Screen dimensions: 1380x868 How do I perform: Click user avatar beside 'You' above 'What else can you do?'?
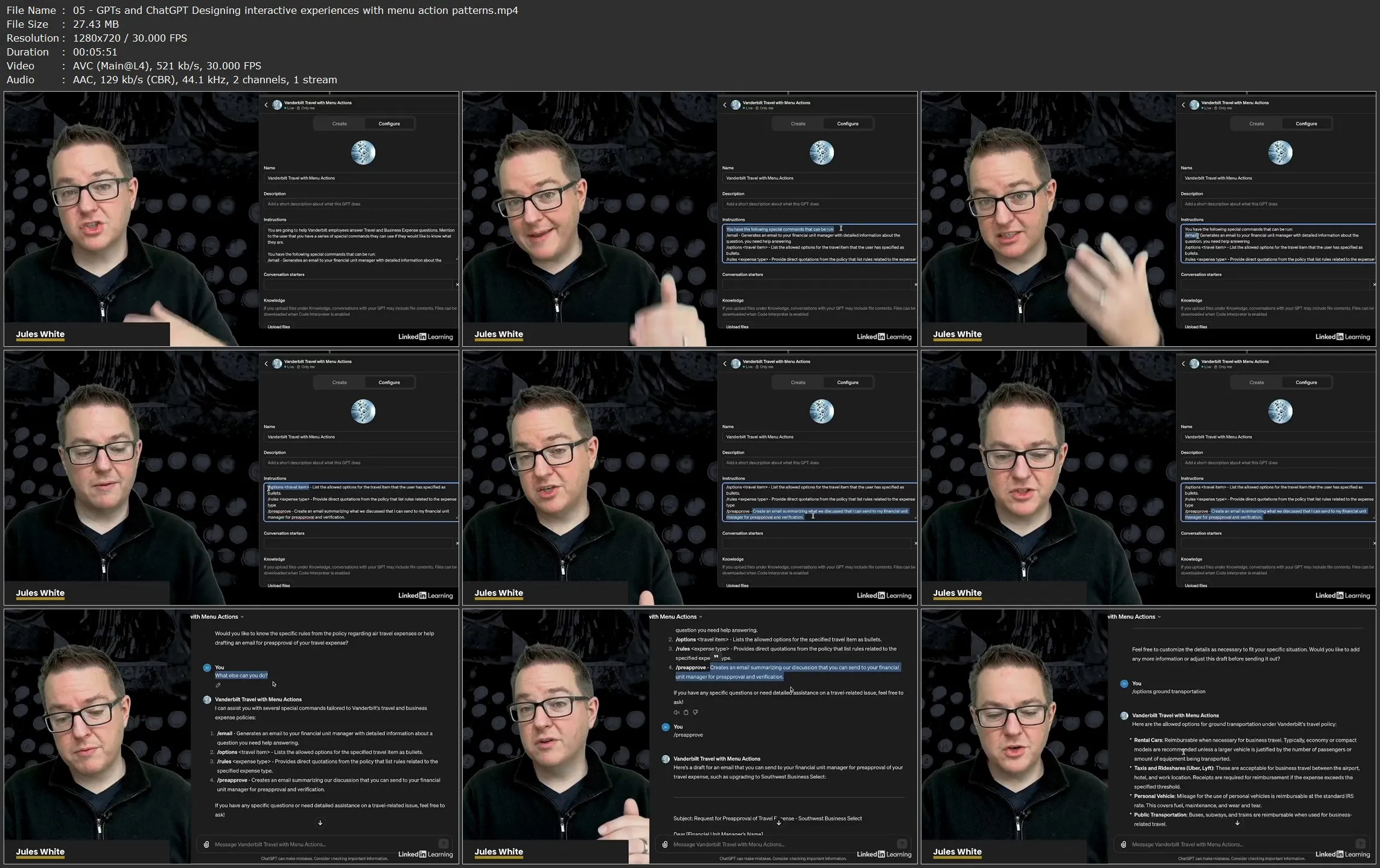pos(207,668)
